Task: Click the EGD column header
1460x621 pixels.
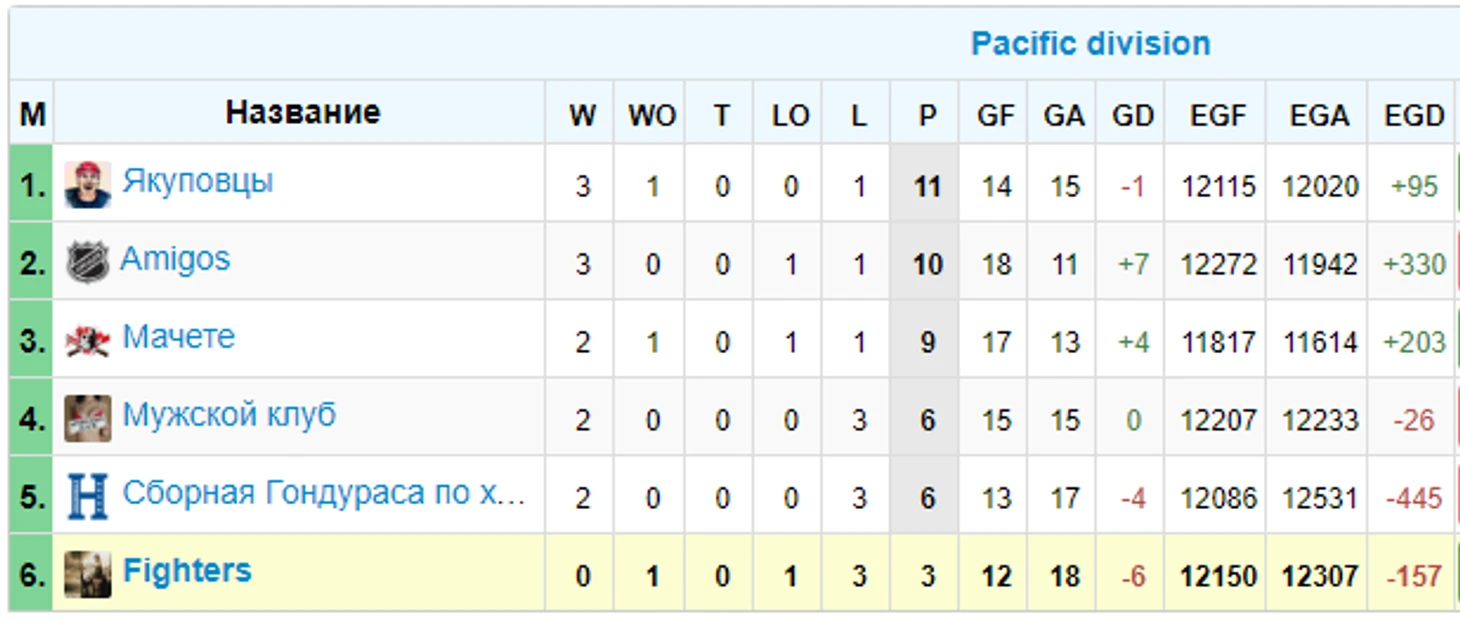Action: tap(1413, 116)
